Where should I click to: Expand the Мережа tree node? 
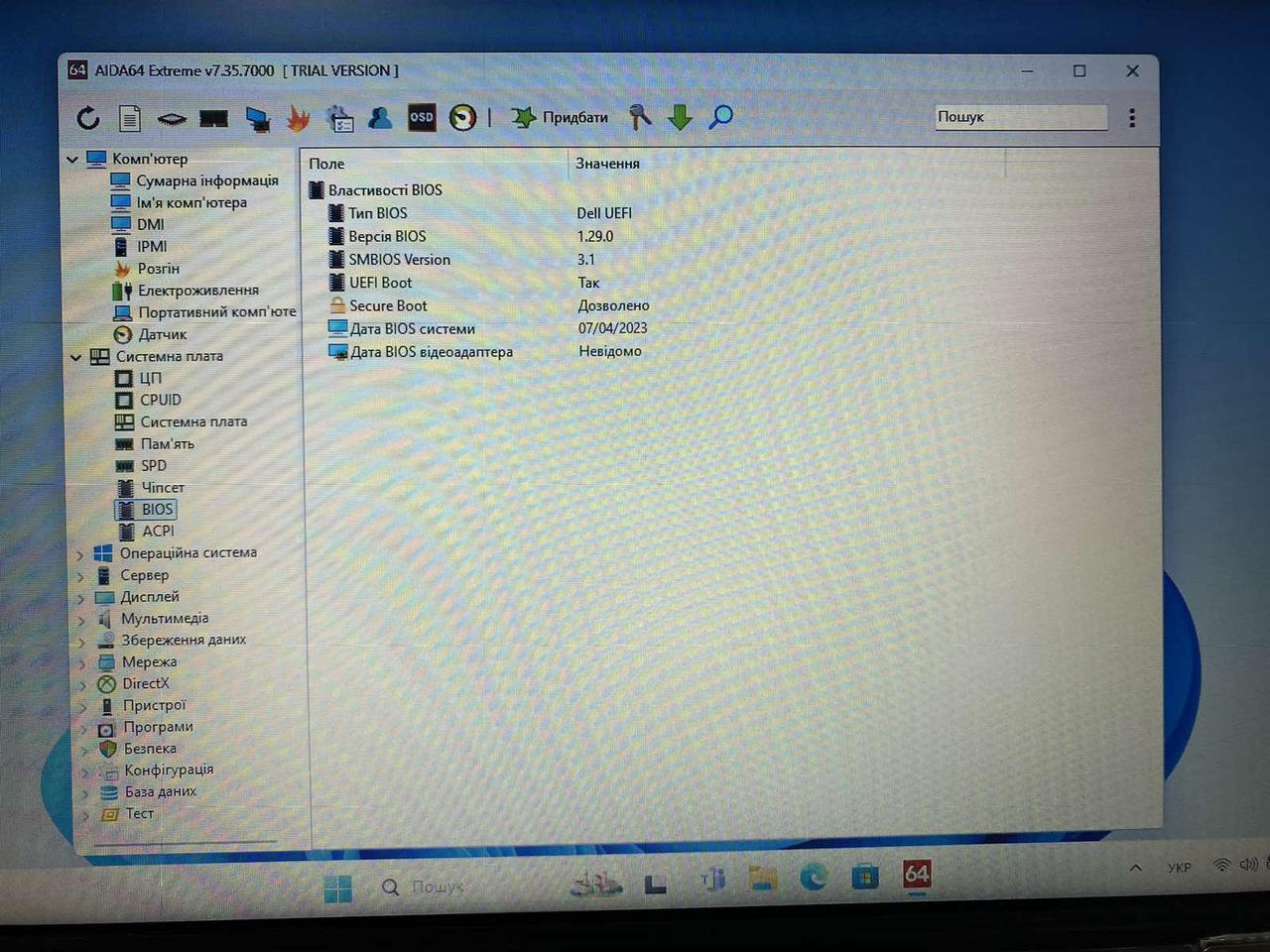[x=82, y=663]
